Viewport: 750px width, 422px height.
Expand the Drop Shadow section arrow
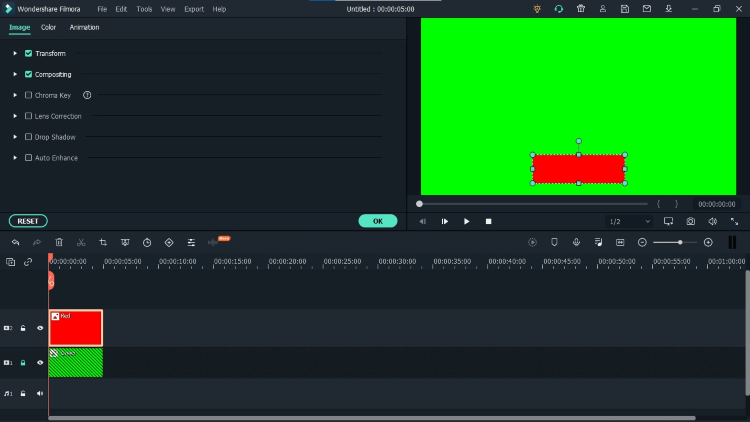(15, 137)
